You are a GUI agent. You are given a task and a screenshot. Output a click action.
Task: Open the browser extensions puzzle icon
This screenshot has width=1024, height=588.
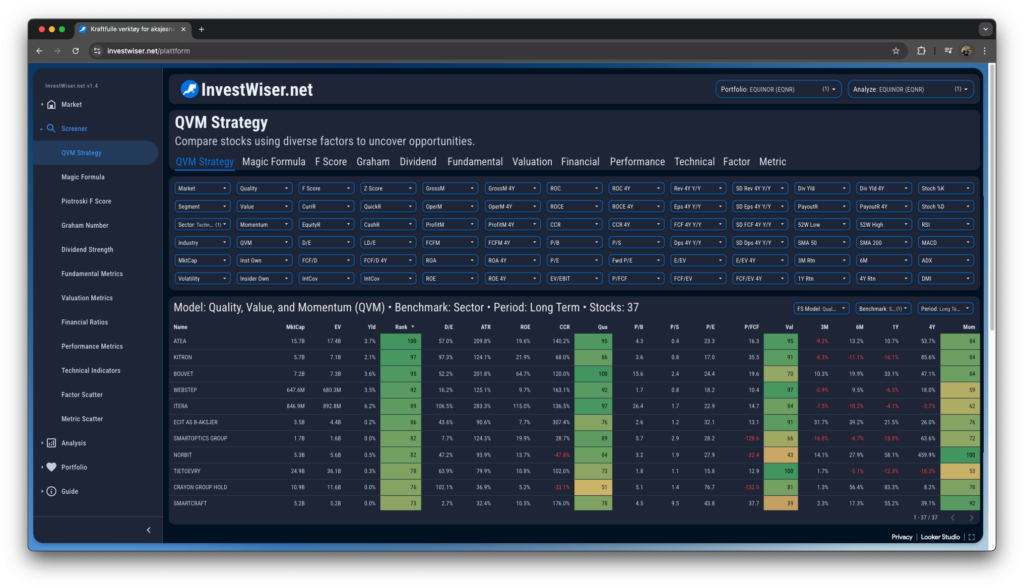(x=921, y=51)
